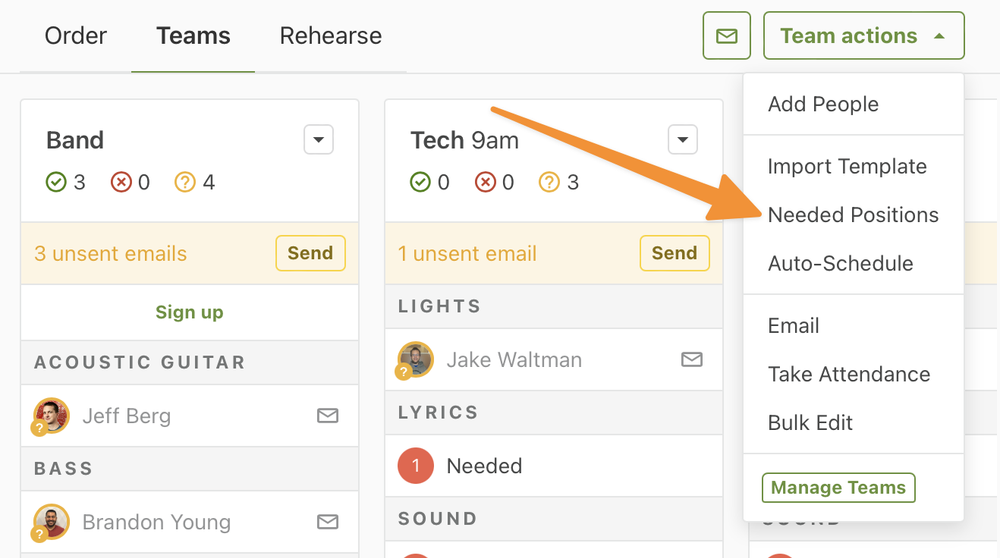Click Jeff Berg's envelope icon
Viewport: 1000px width, 558px height.
click(327, 415)
